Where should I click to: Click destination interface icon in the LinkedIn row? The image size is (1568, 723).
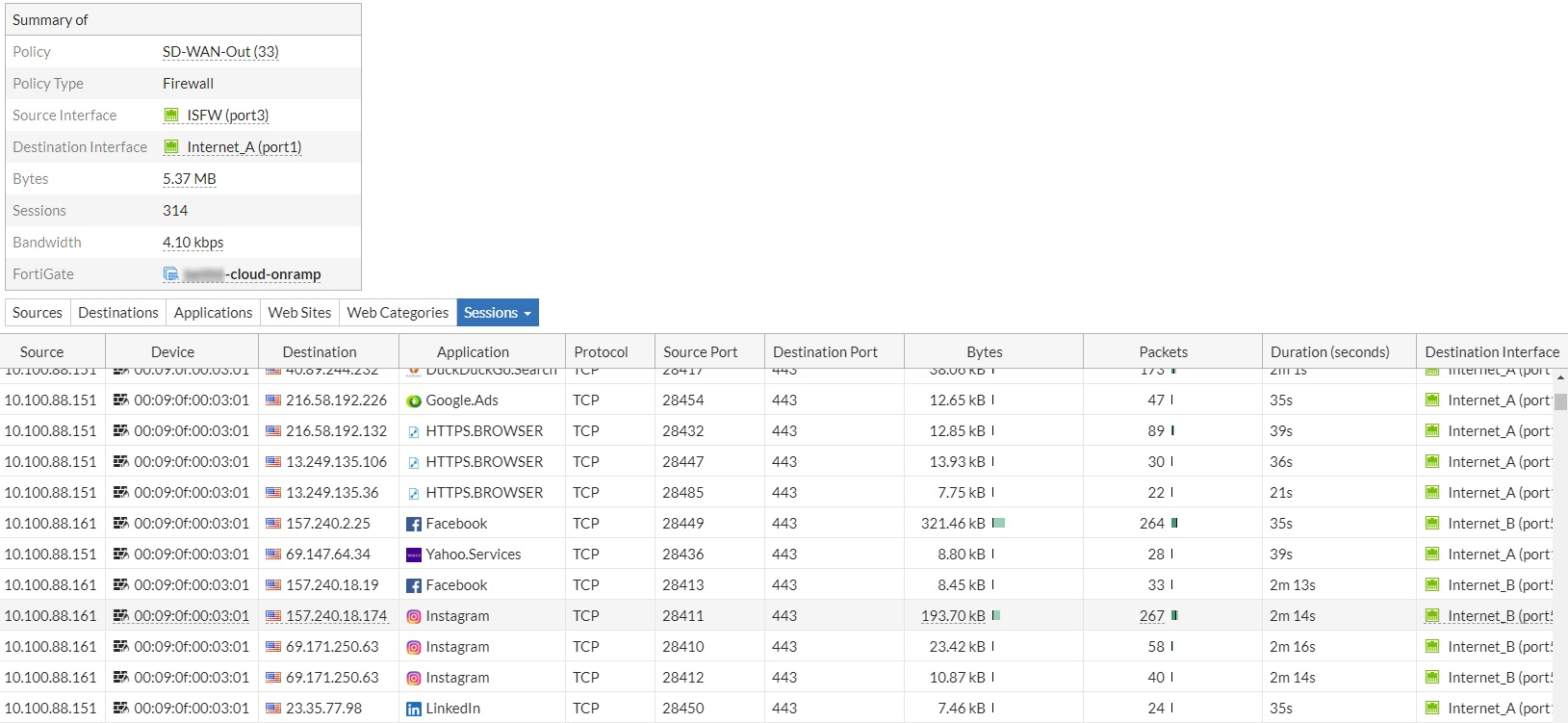click(1432, 709)
